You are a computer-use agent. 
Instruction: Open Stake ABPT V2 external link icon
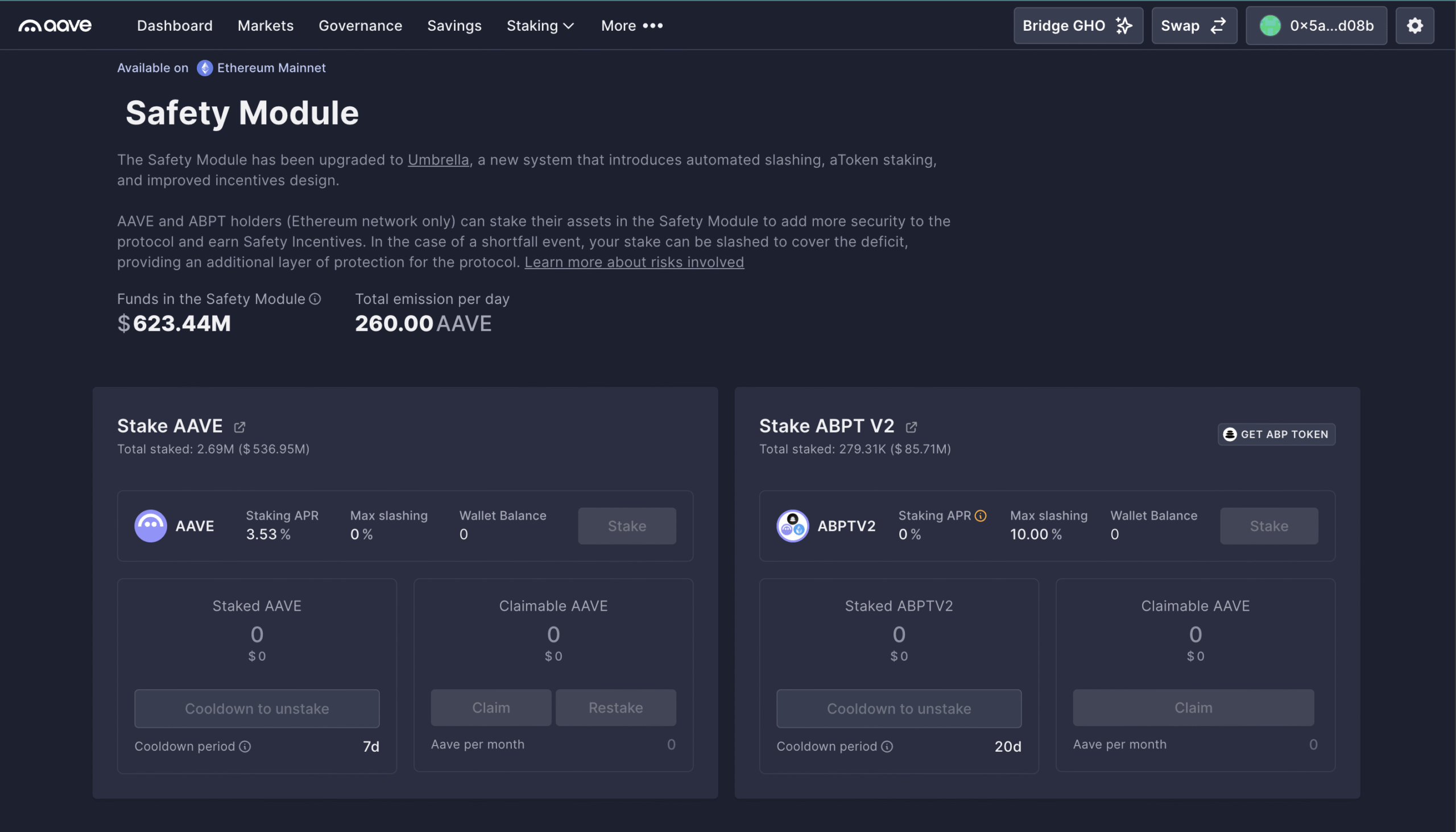(x=911, y=427)
